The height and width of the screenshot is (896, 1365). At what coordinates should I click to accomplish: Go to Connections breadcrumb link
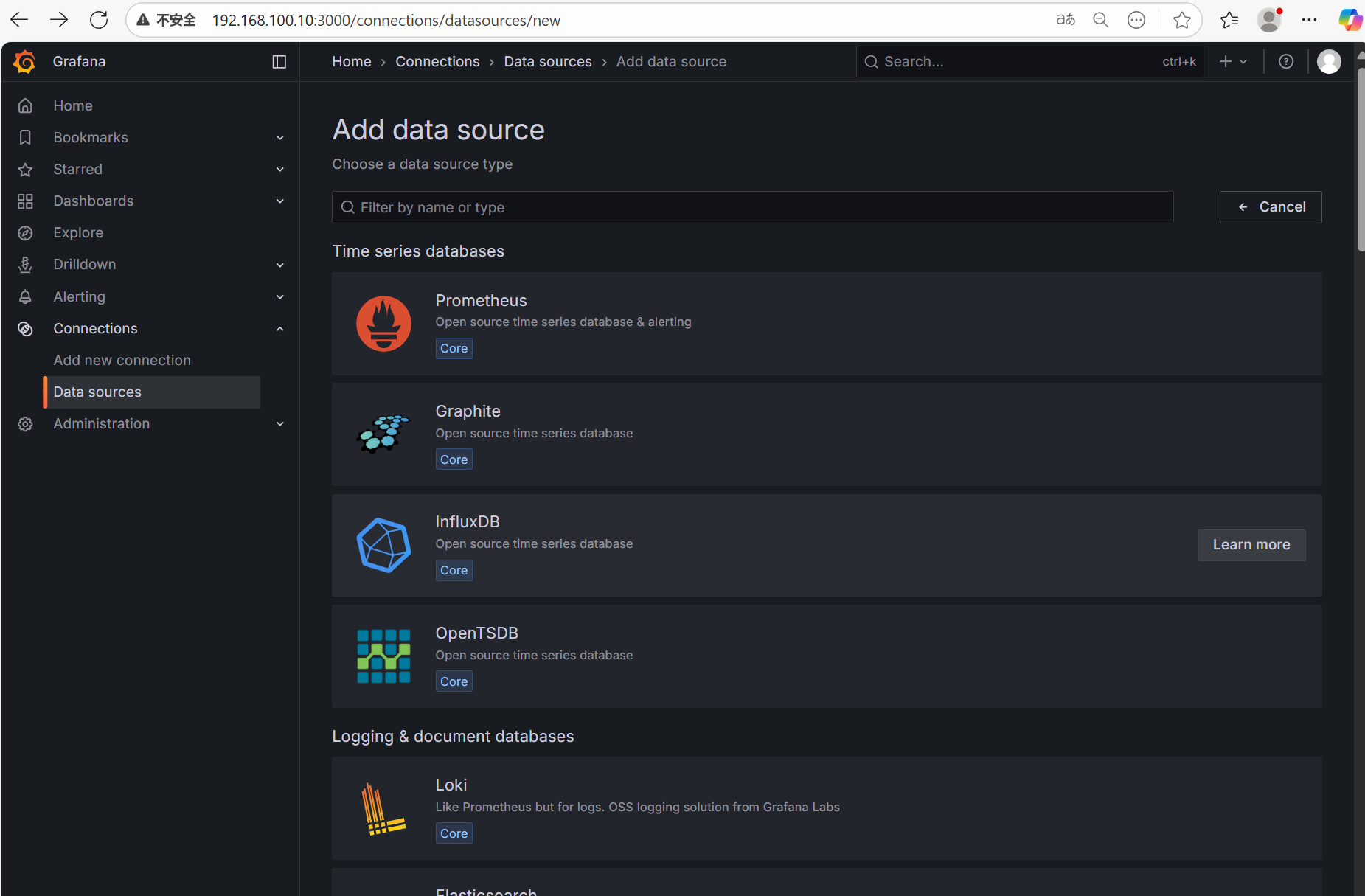pyautogui.click(x=437, y=62)
